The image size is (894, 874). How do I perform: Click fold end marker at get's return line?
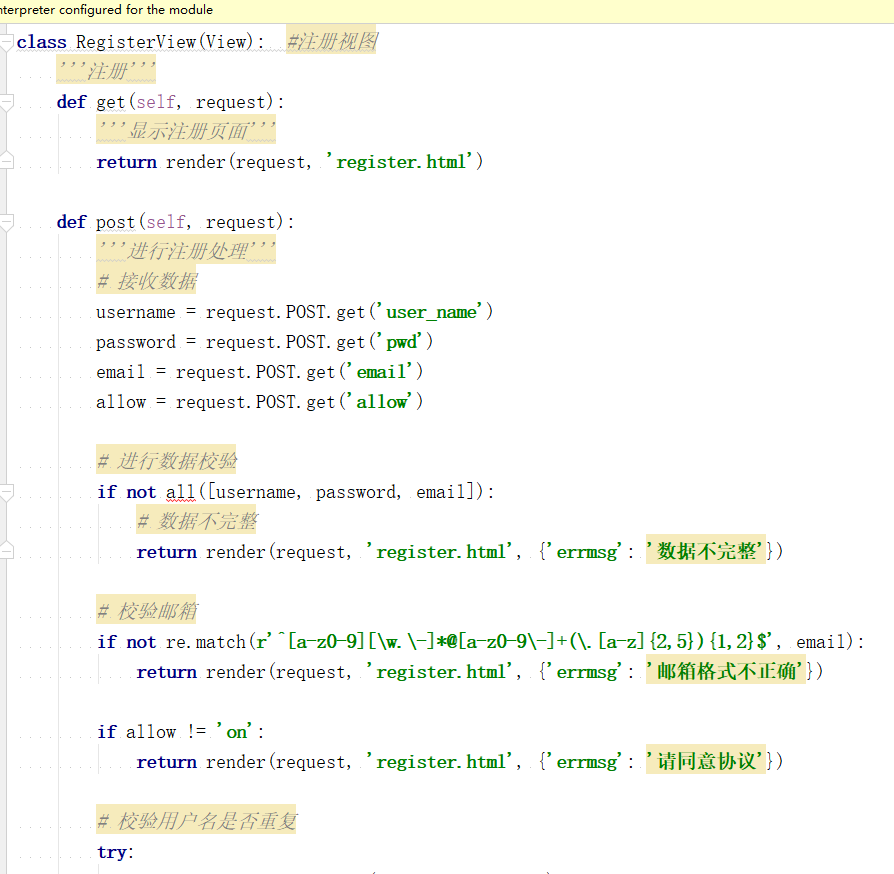7,162
